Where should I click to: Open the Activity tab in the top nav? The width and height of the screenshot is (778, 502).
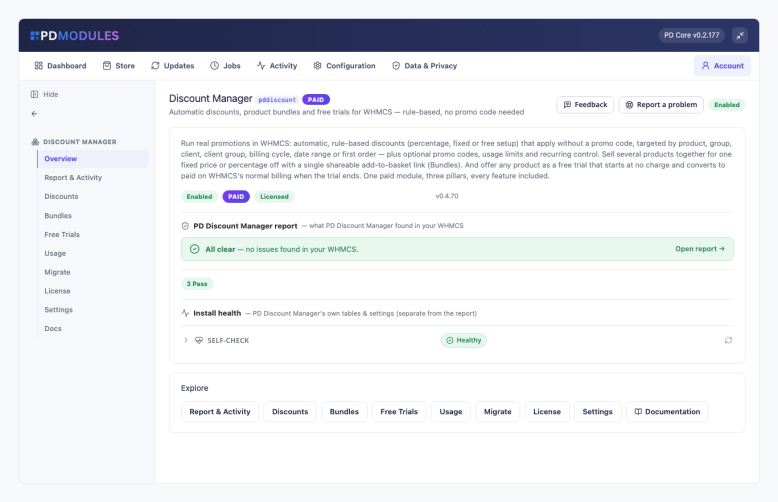coord(277,65)
